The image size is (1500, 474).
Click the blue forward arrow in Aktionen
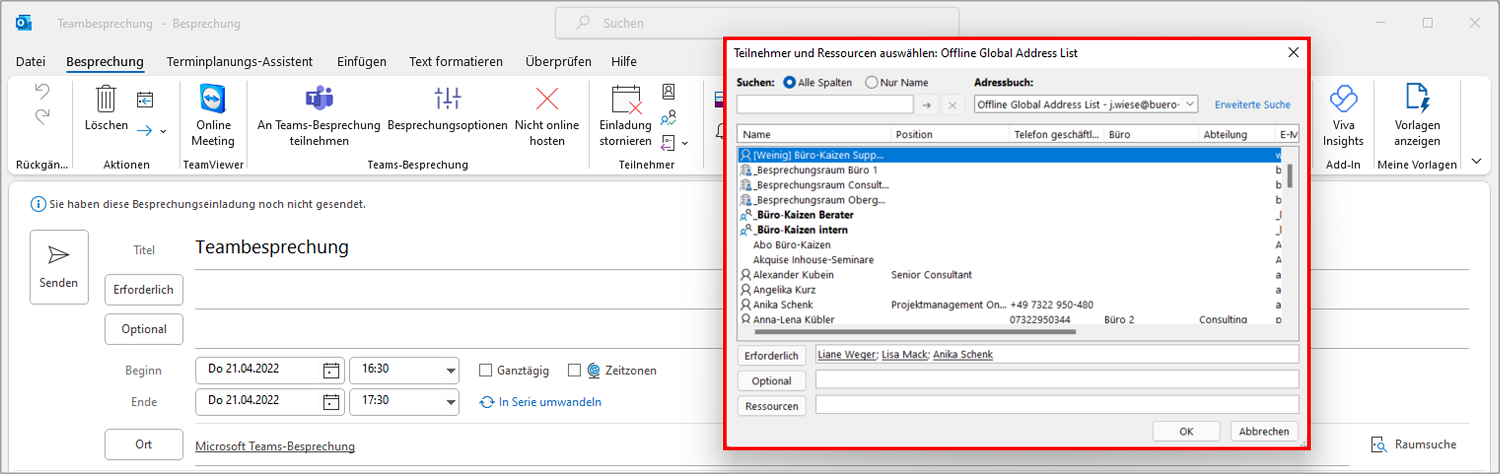click(x=144, y=130)
